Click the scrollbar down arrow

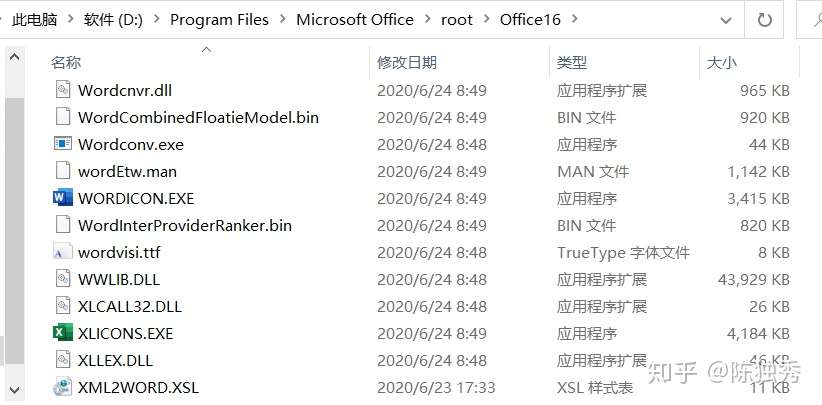click(x=14, y=389)
